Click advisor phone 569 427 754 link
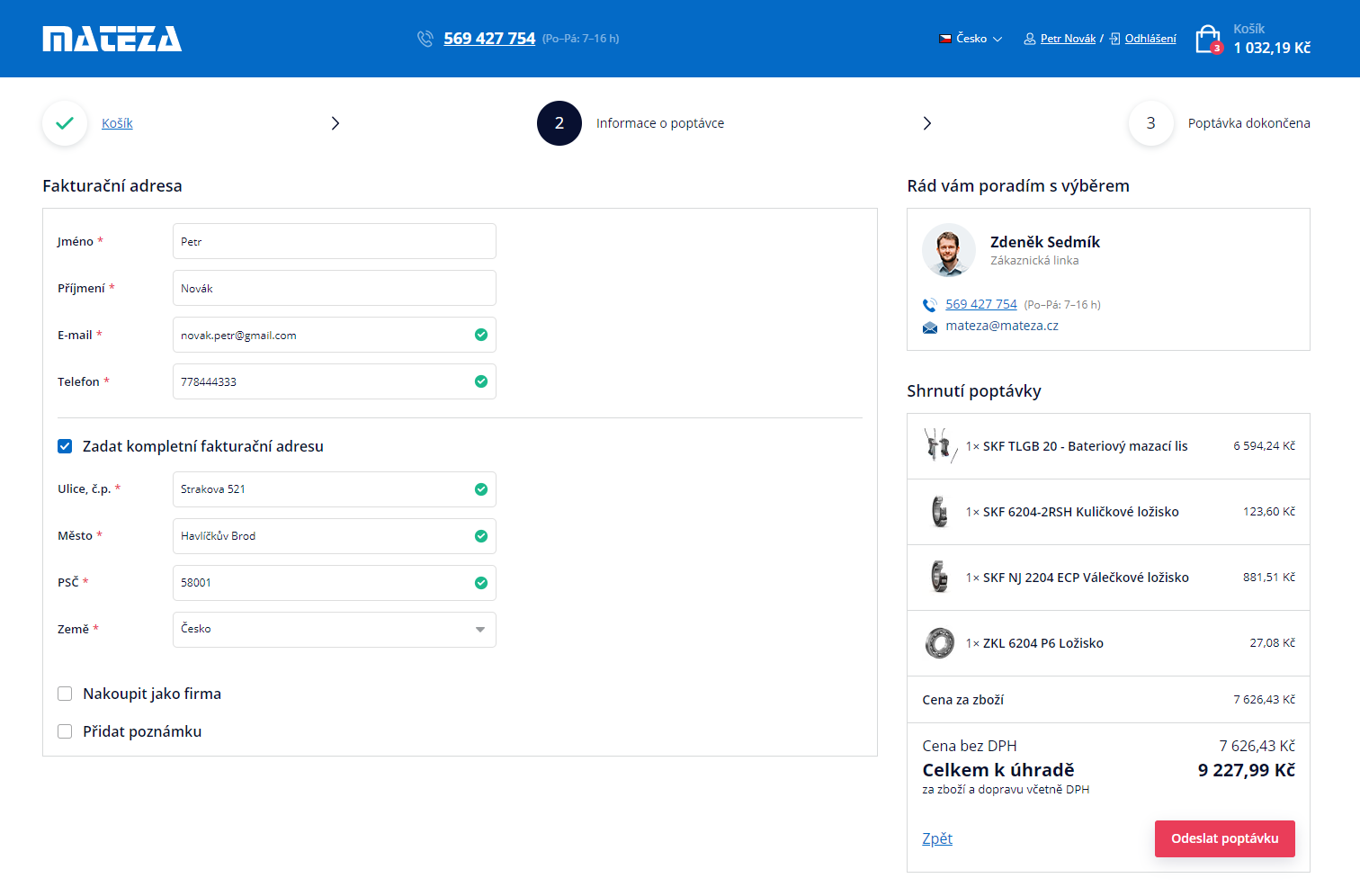This screenshot has height=896, width=1360. 981,304
